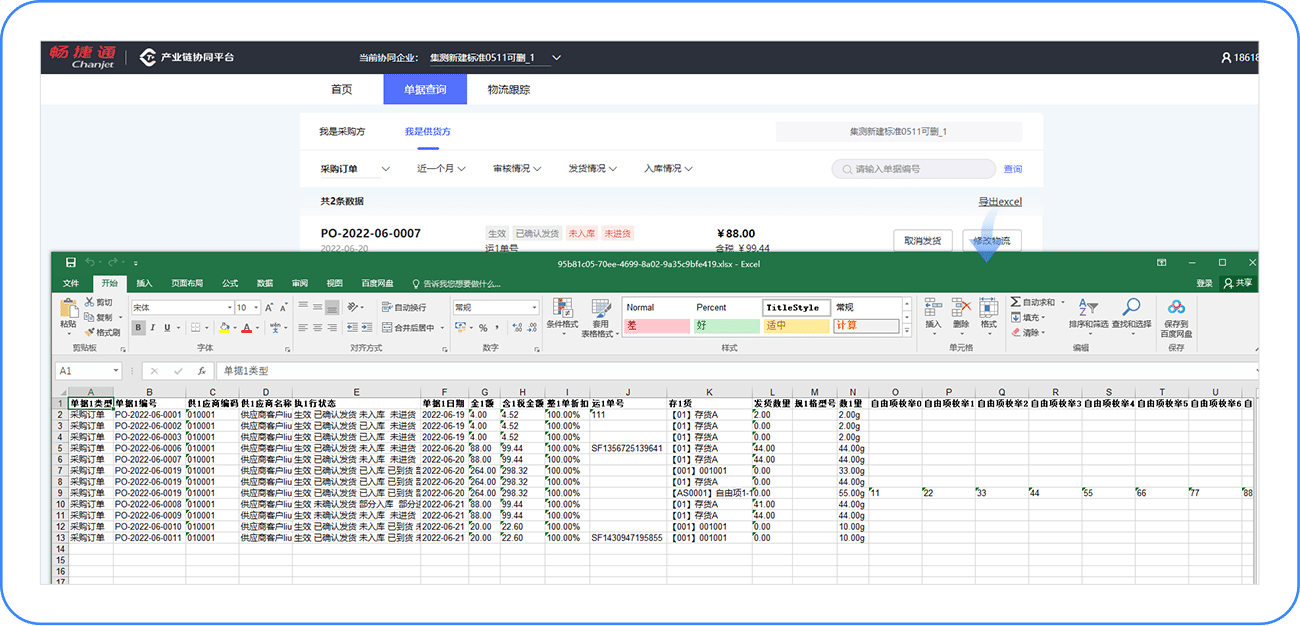The width and height of the screenshot is (1300, 626).
Task: Click the decrease indent icon
Action: [x=351, y=328]
